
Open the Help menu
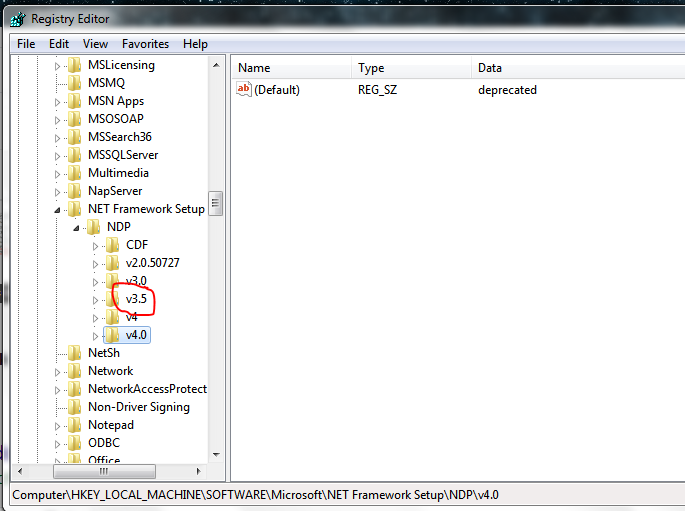click(x=195, y=44)
